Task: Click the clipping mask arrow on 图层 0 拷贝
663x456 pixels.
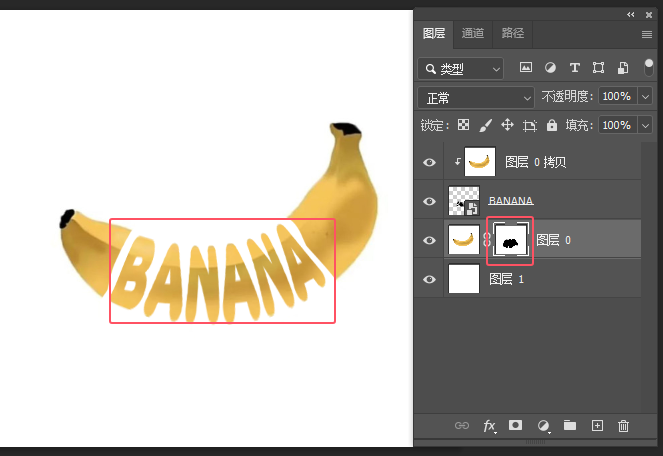Action: point(458,161)
